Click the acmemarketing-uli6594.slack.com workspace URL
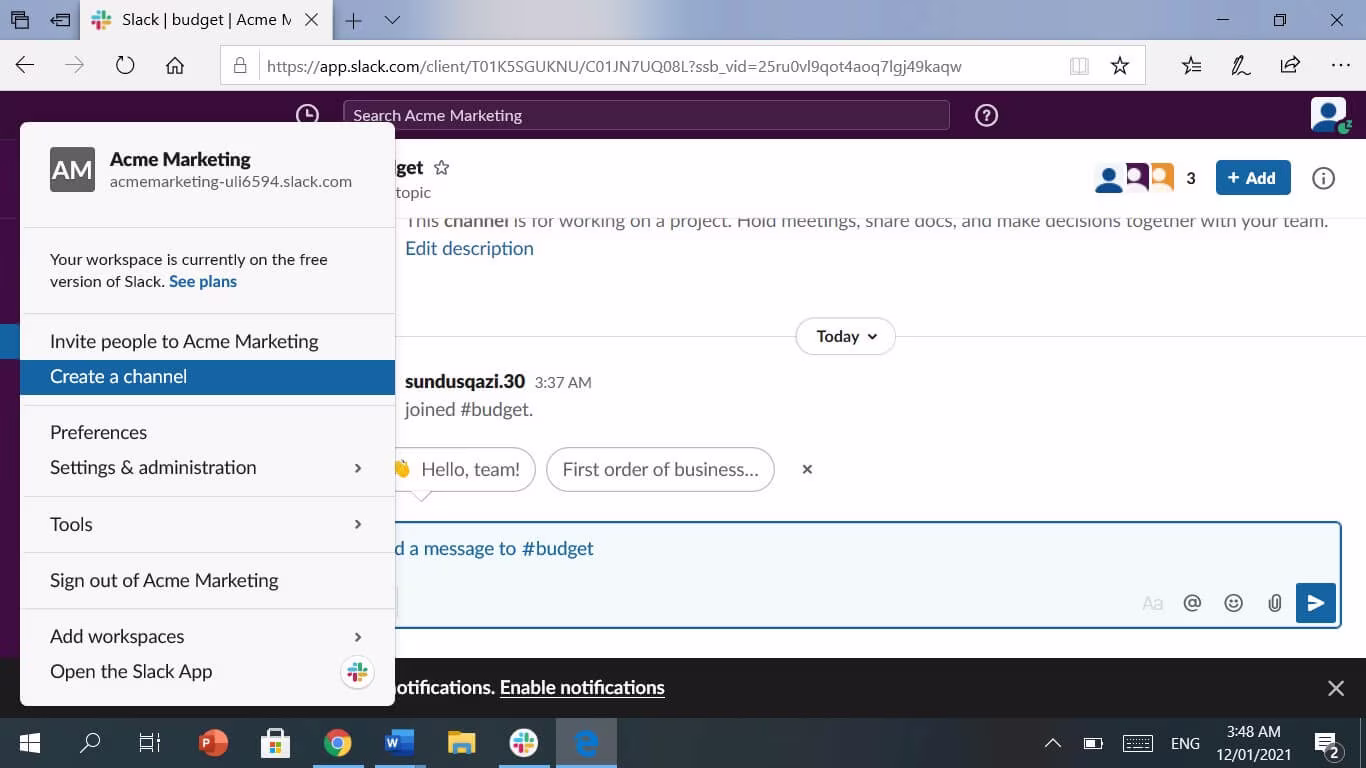 231,182
